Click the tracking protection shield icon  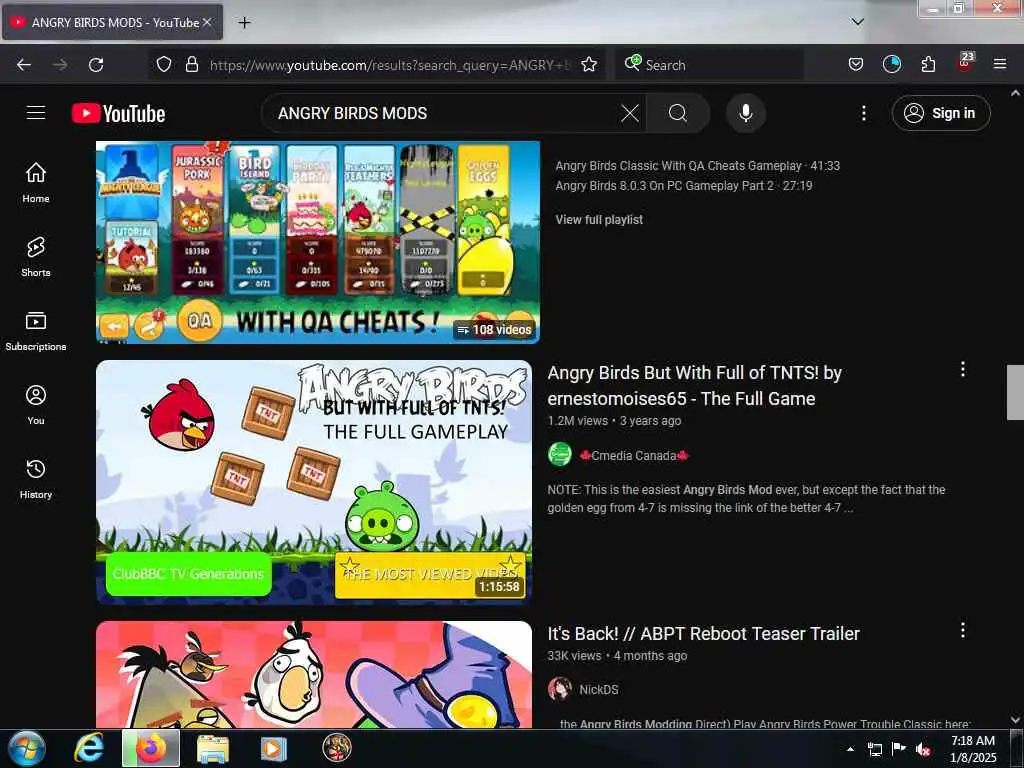pos(164,64)
